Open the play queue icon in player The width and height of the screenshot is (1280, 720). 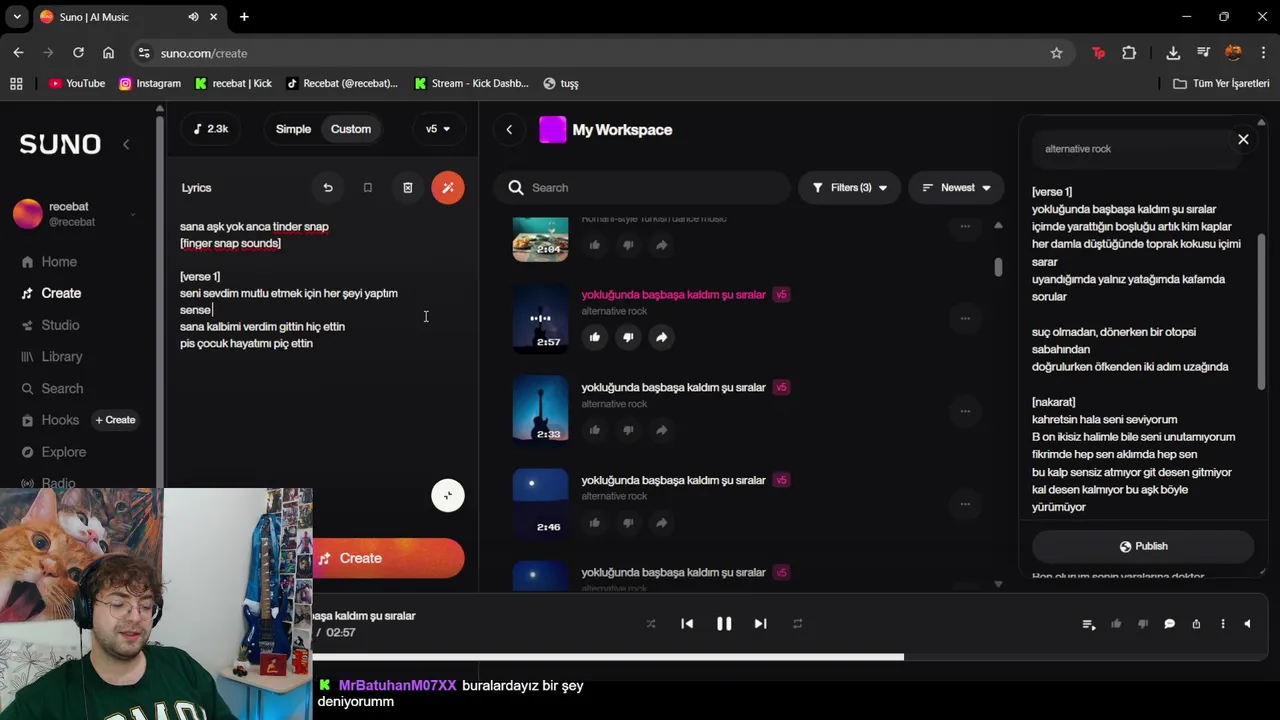click(1089, 624)
